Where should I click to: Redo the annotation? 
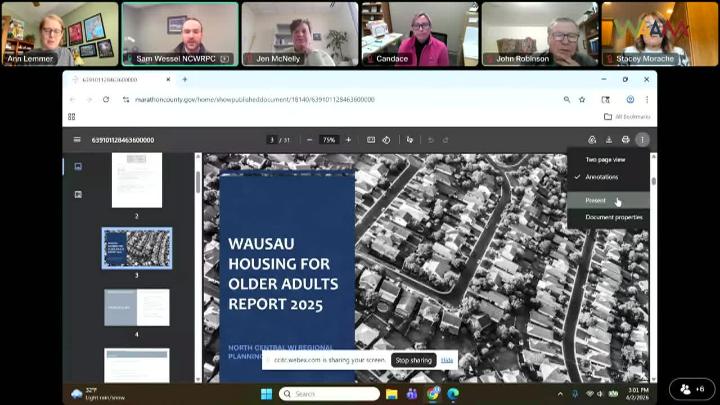(x=445, y=140)
